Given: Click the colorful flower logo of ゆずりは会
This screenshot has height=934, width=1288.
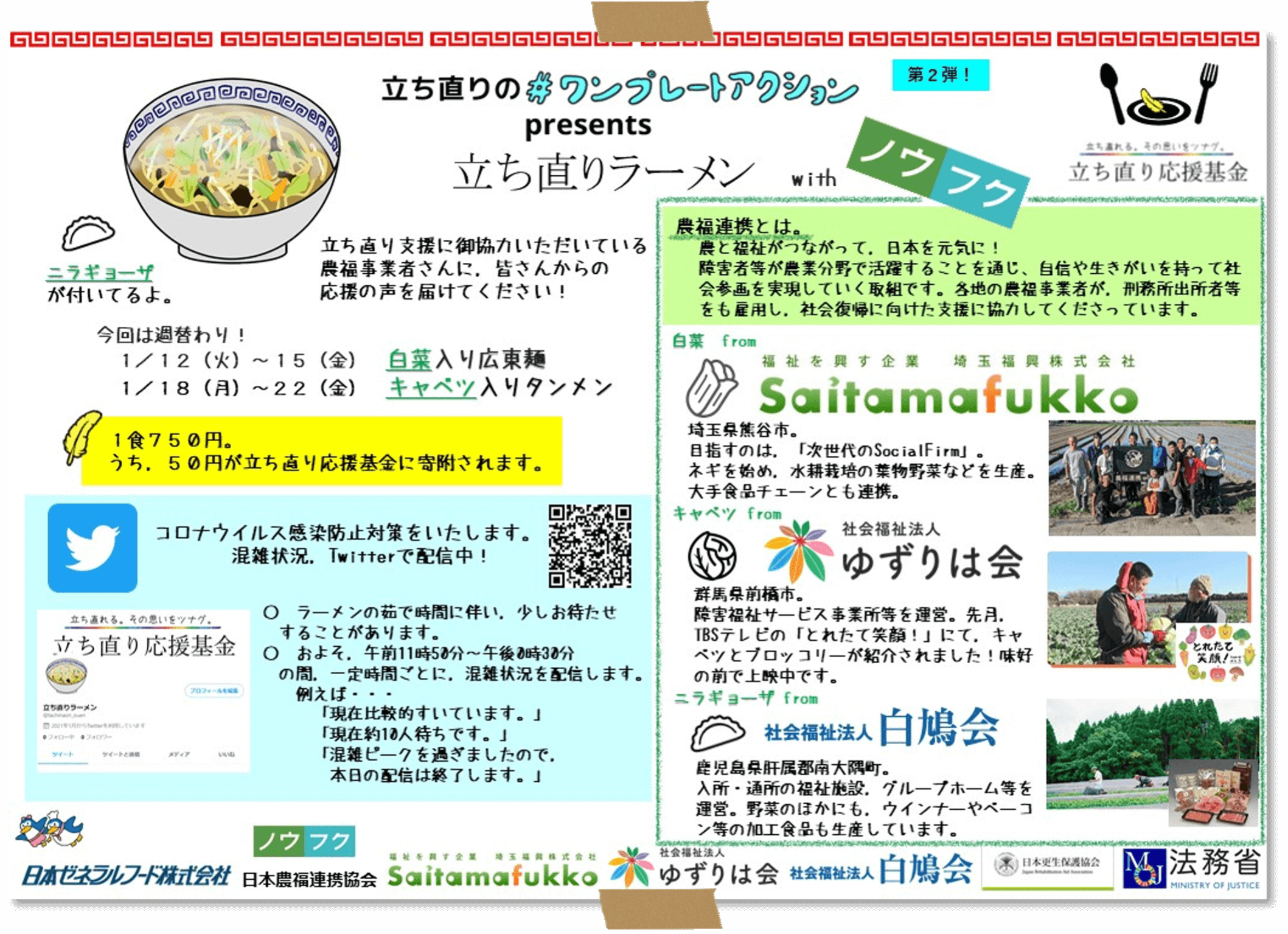Looking at the screenshot, I should (x=799, y=551).
